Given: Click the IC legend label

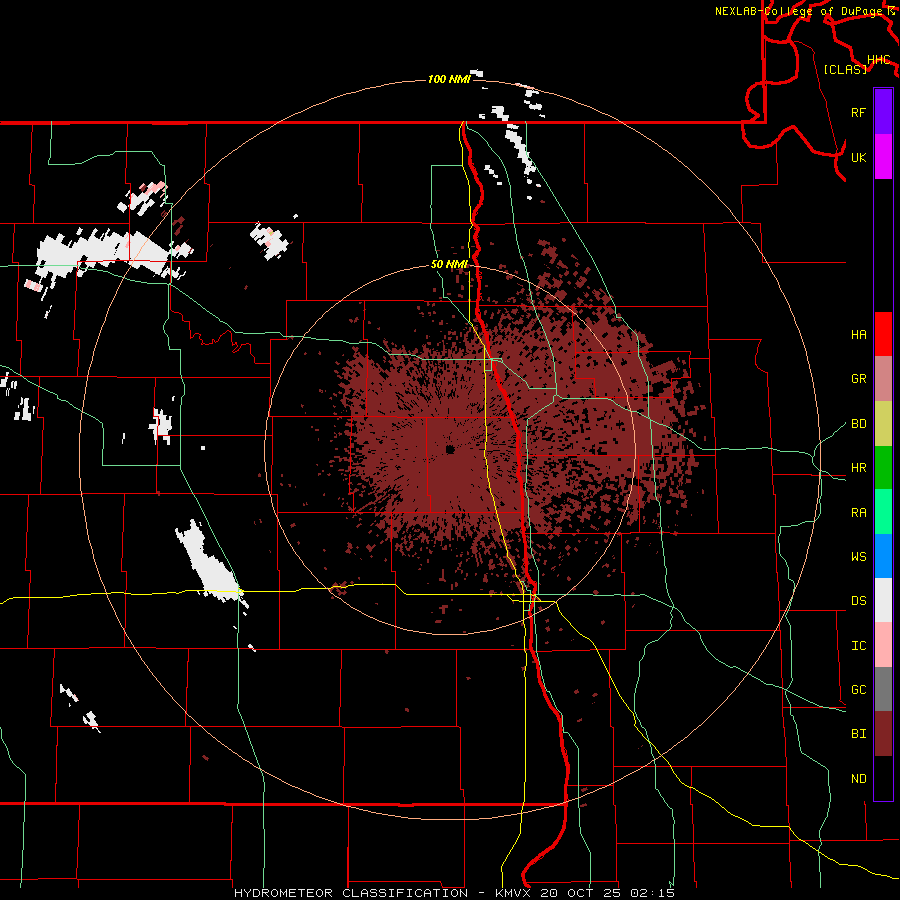Looking at the screenshot, I should pos(859,645).
